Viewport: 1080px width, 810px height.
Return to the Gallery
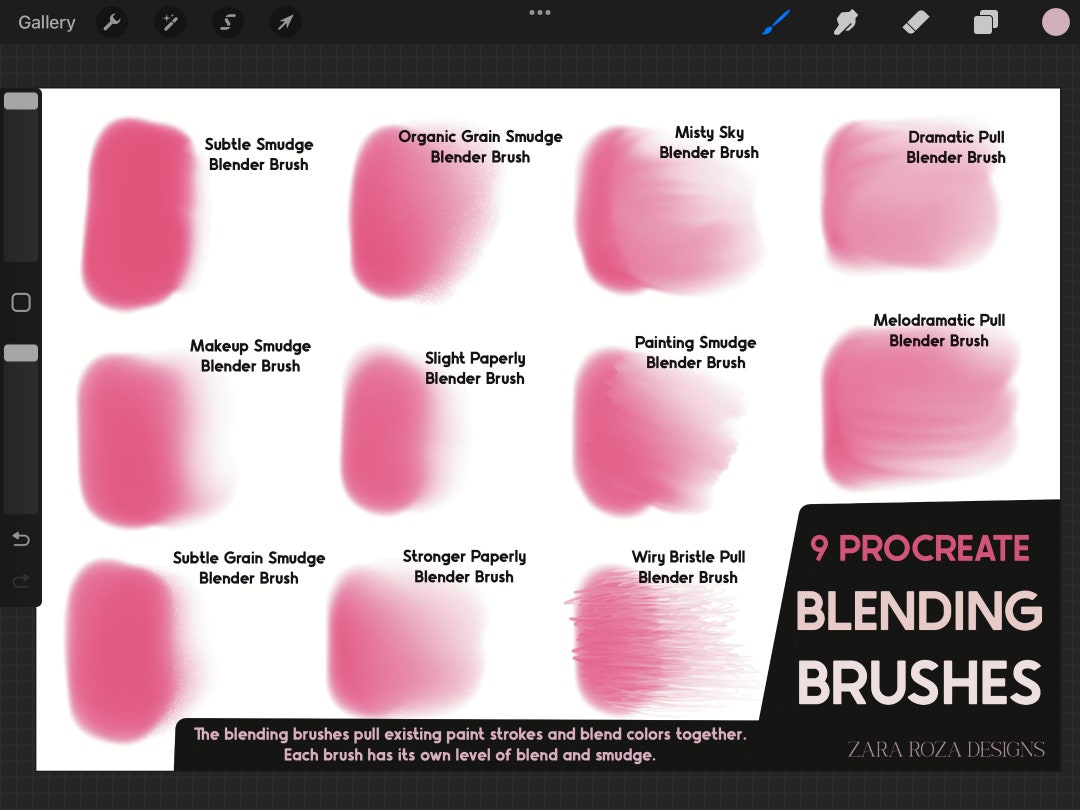pyautogui.click(x=46, y=21)
